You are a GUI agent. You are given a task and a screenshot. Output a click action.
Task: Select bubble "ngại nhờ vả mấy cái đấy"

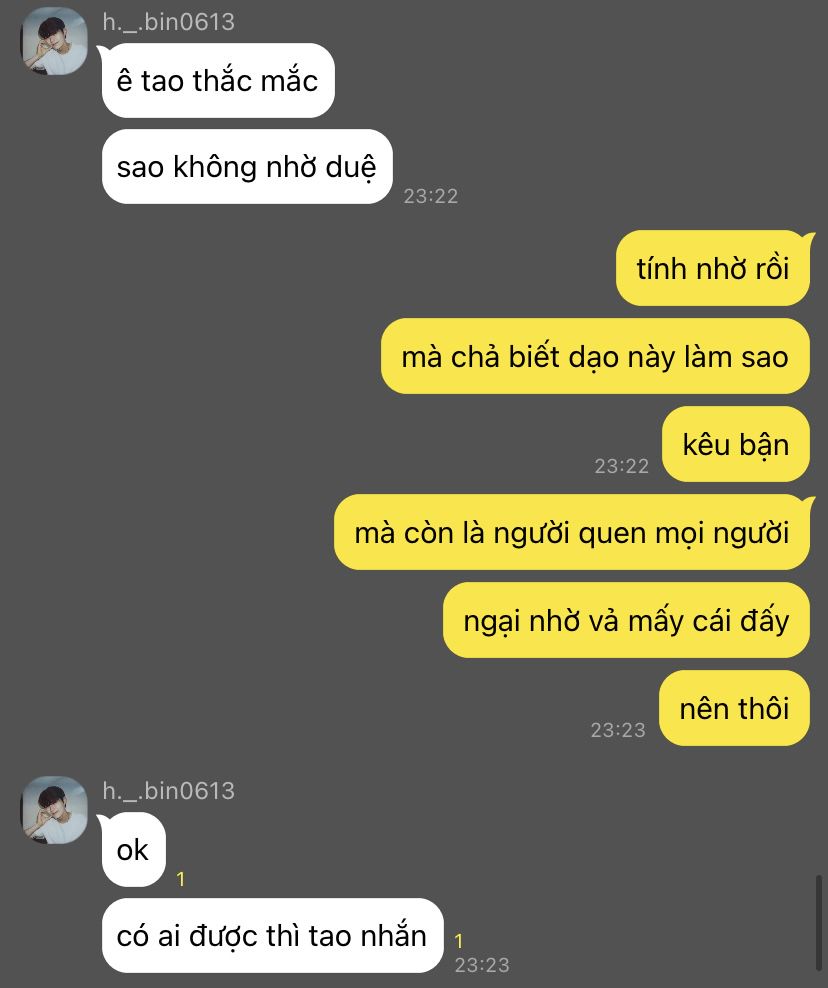coord(626,621)
